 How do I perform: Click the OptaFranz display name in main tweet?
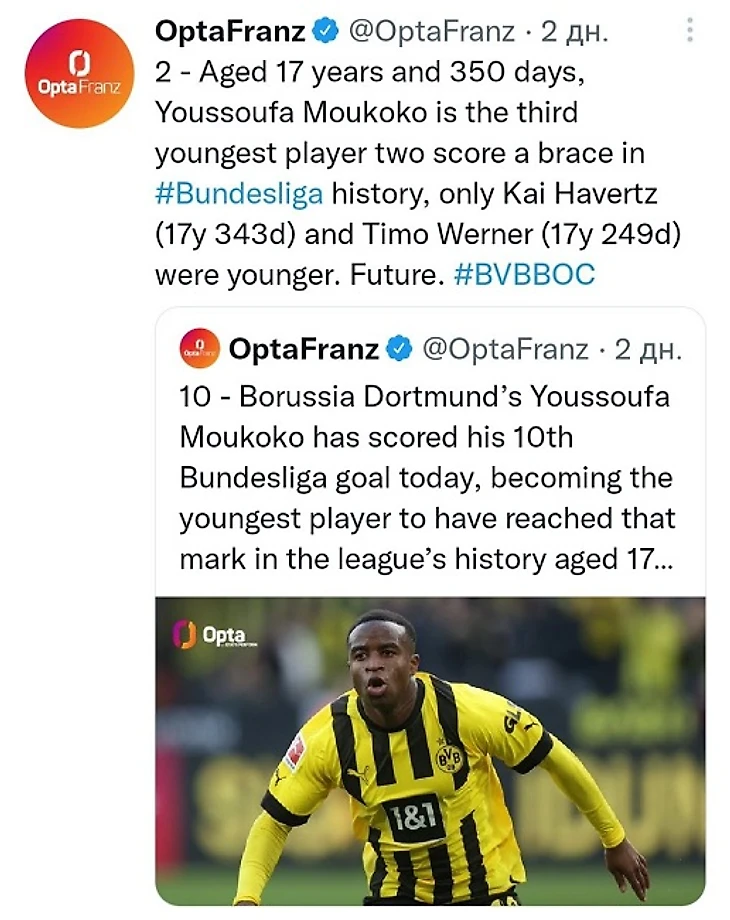[230, 31]
